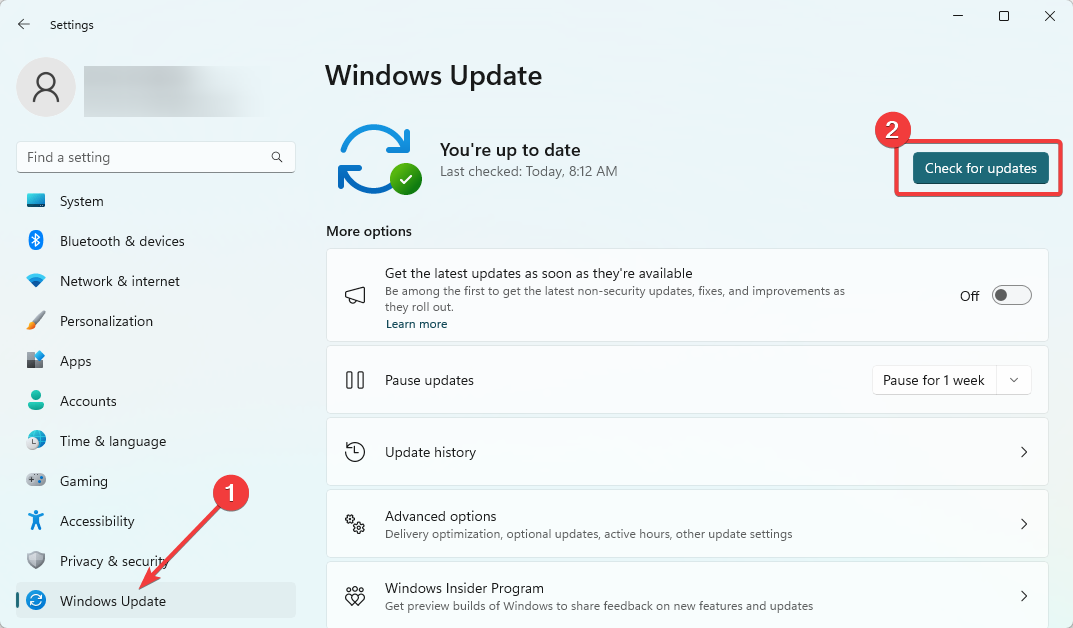Click the Advanced options gears icon
Screen dimensions: 1073x628
[x=354, y=524]
